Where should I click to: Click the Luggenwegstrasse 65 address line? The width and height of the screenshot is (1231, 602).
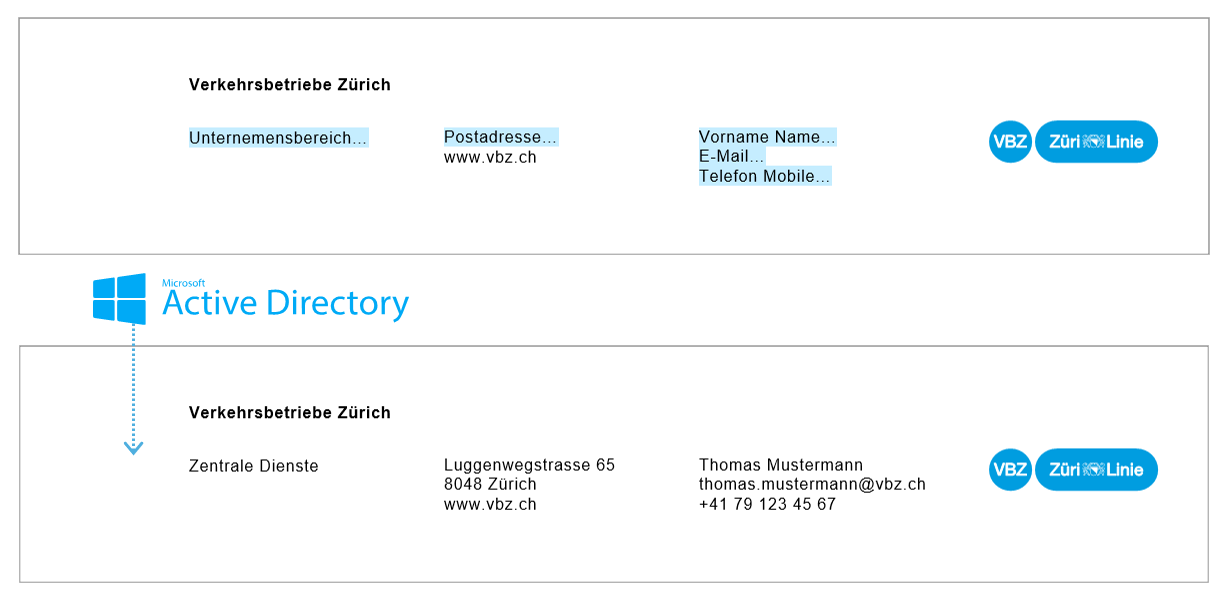pos(529,465)
